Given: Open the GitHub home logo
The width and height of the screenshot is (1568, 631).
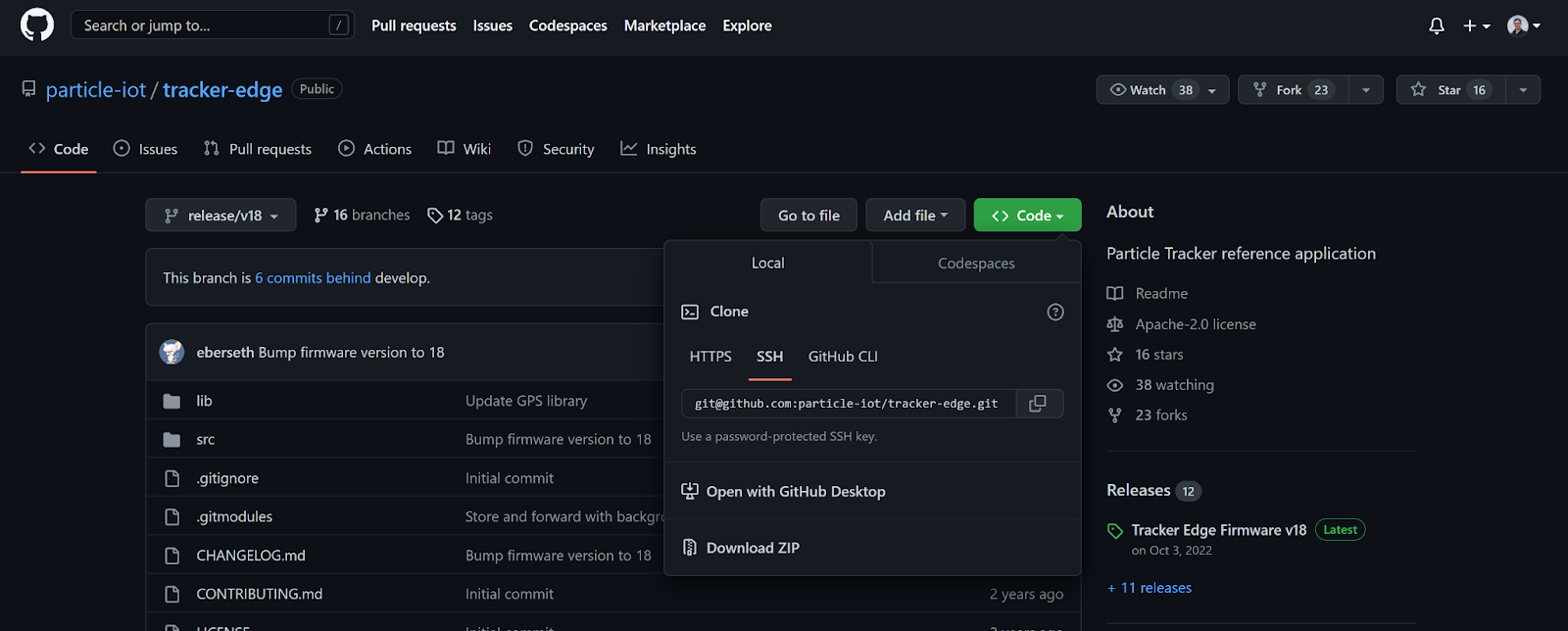Looking at the screenshot, I should [x=37, y=25].
